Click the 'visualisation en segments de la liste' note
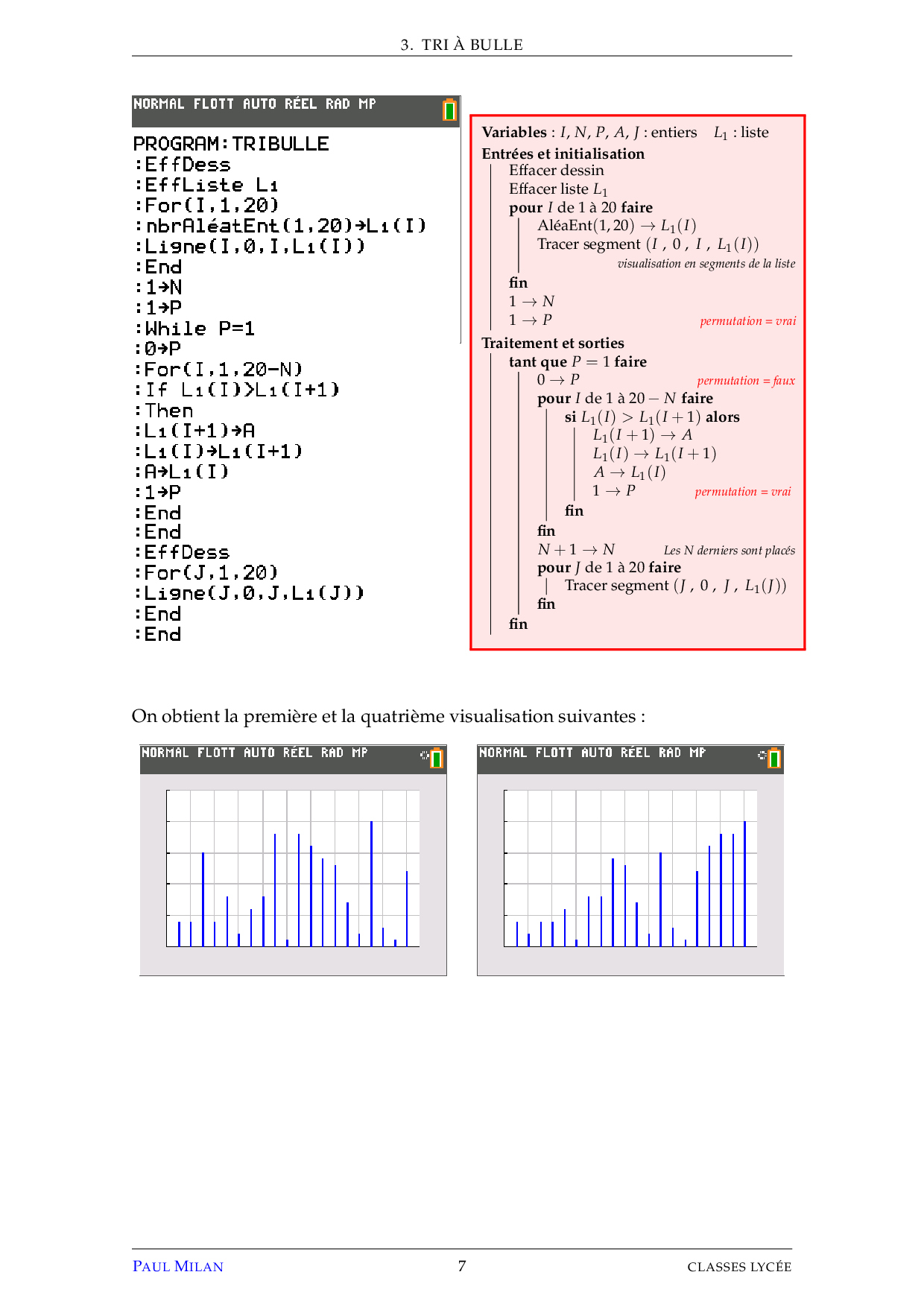 (706, 264)
